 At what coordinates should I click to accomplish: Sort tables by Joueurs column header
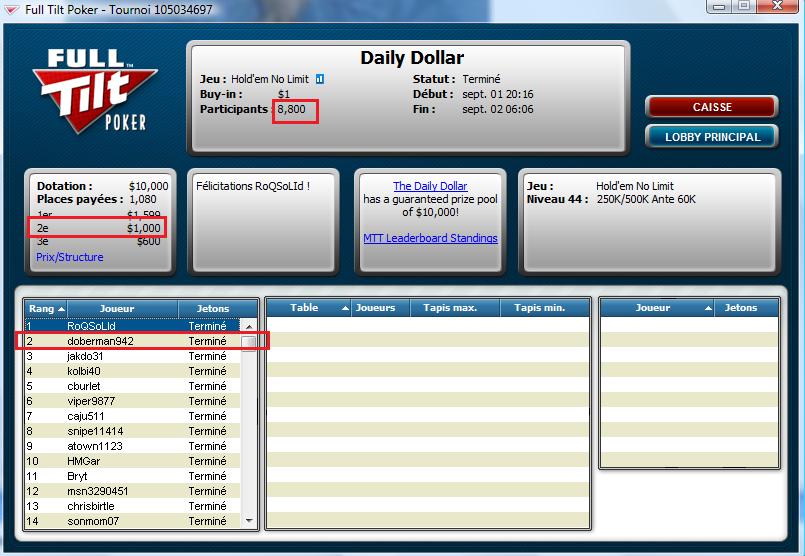point(380,308)
